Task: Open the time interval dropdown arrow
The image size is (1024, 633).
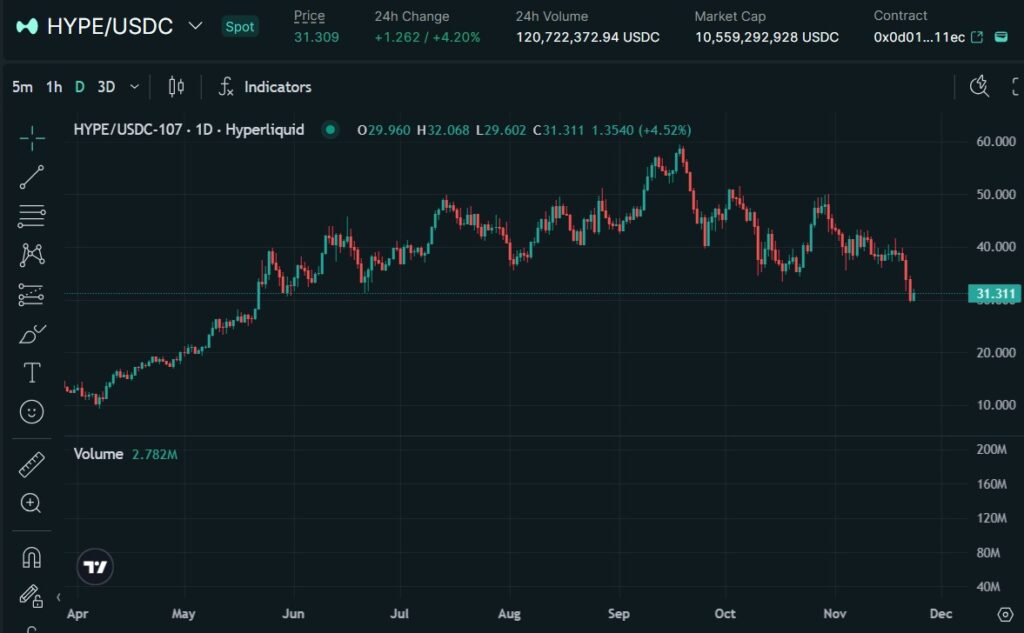Action: click(135, 87)
